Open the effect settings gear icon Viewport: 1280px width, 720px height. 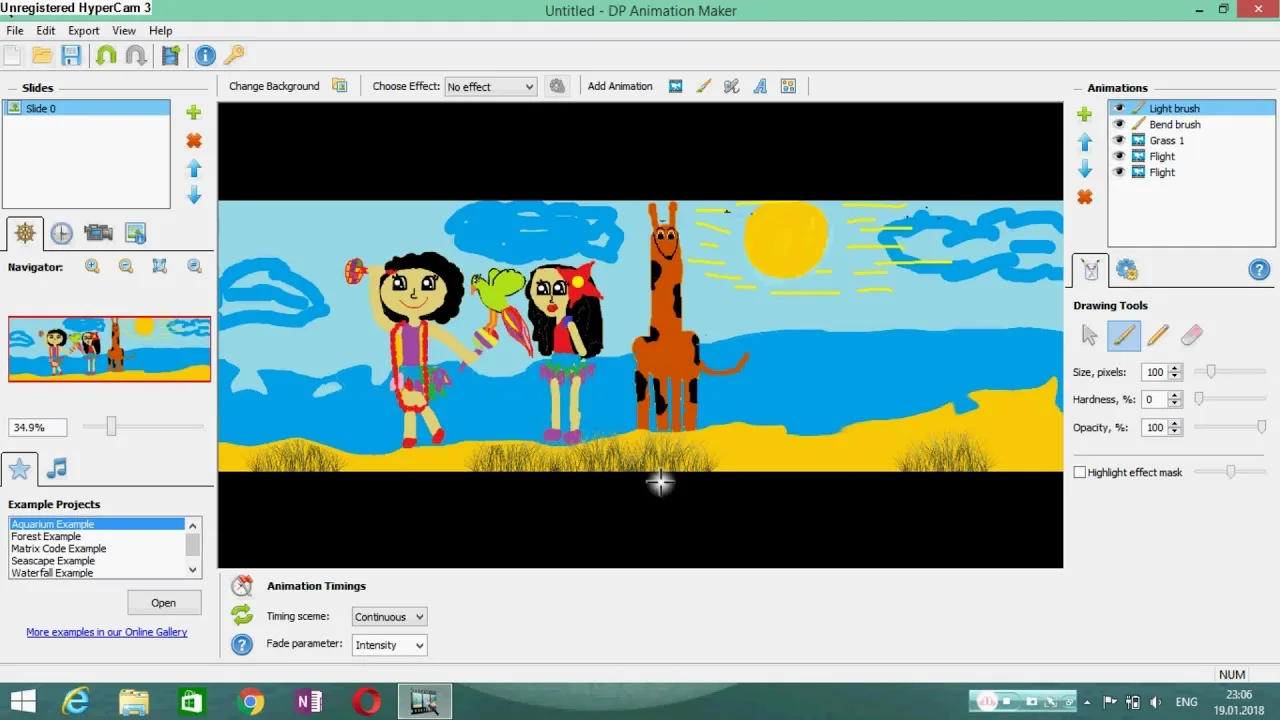click(557, 86)
